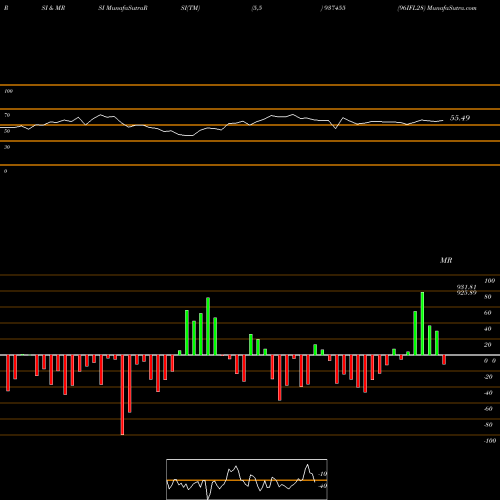
Task: Click the -100 axis label on MR chart
Action: (x=490, y=441)
